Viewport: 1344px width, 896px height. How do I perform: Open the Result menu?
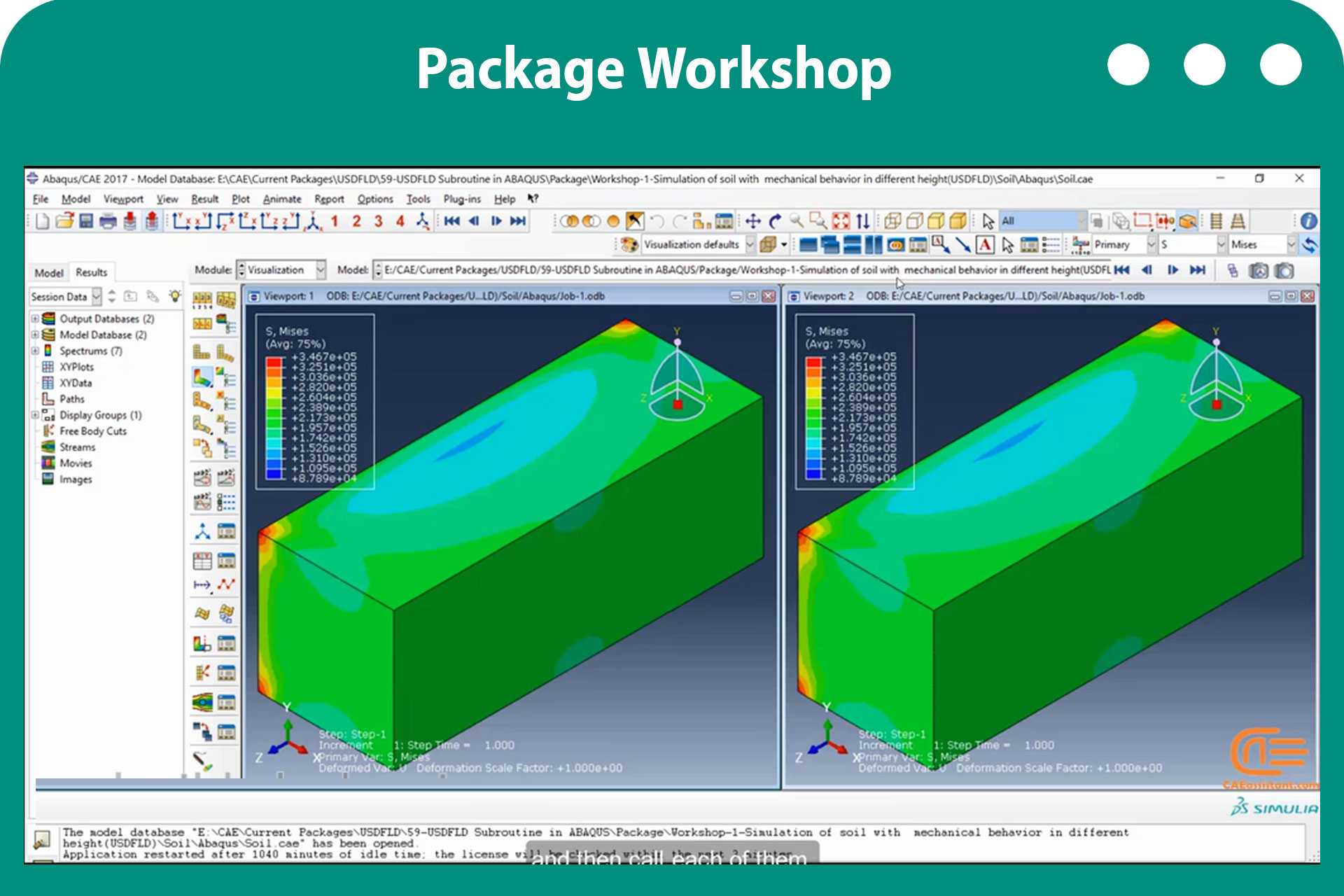coord(204,199)
